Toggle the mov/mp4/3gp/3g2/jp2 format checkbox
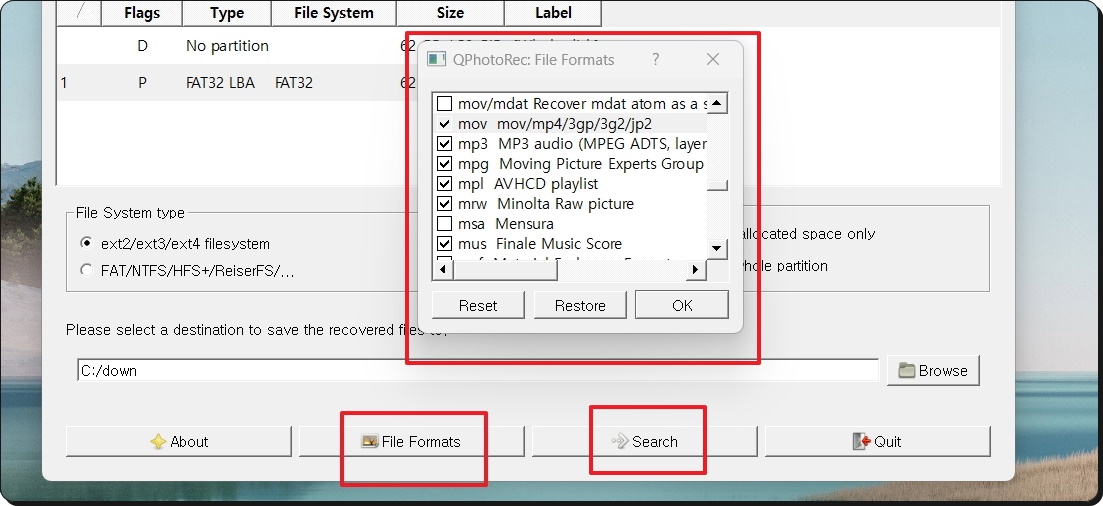1103x506 pixels. click(x=444, y=124)
